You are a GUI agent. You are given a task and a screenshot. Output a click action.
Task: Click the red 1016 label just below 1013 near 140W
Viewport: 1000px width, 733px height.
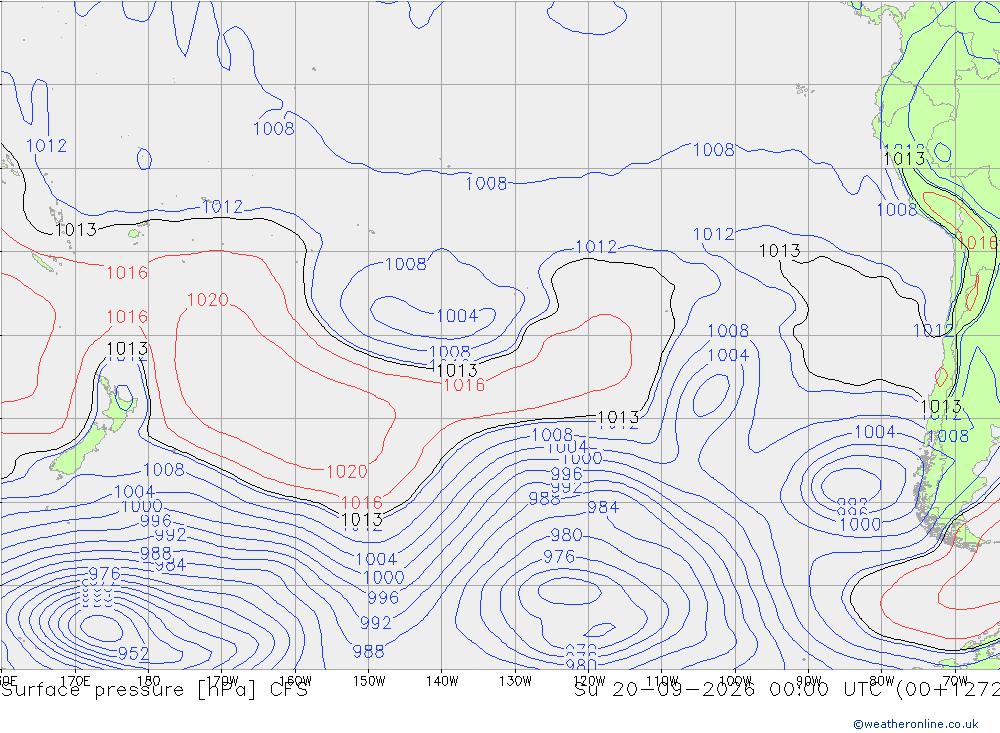[x=464, y=385]
